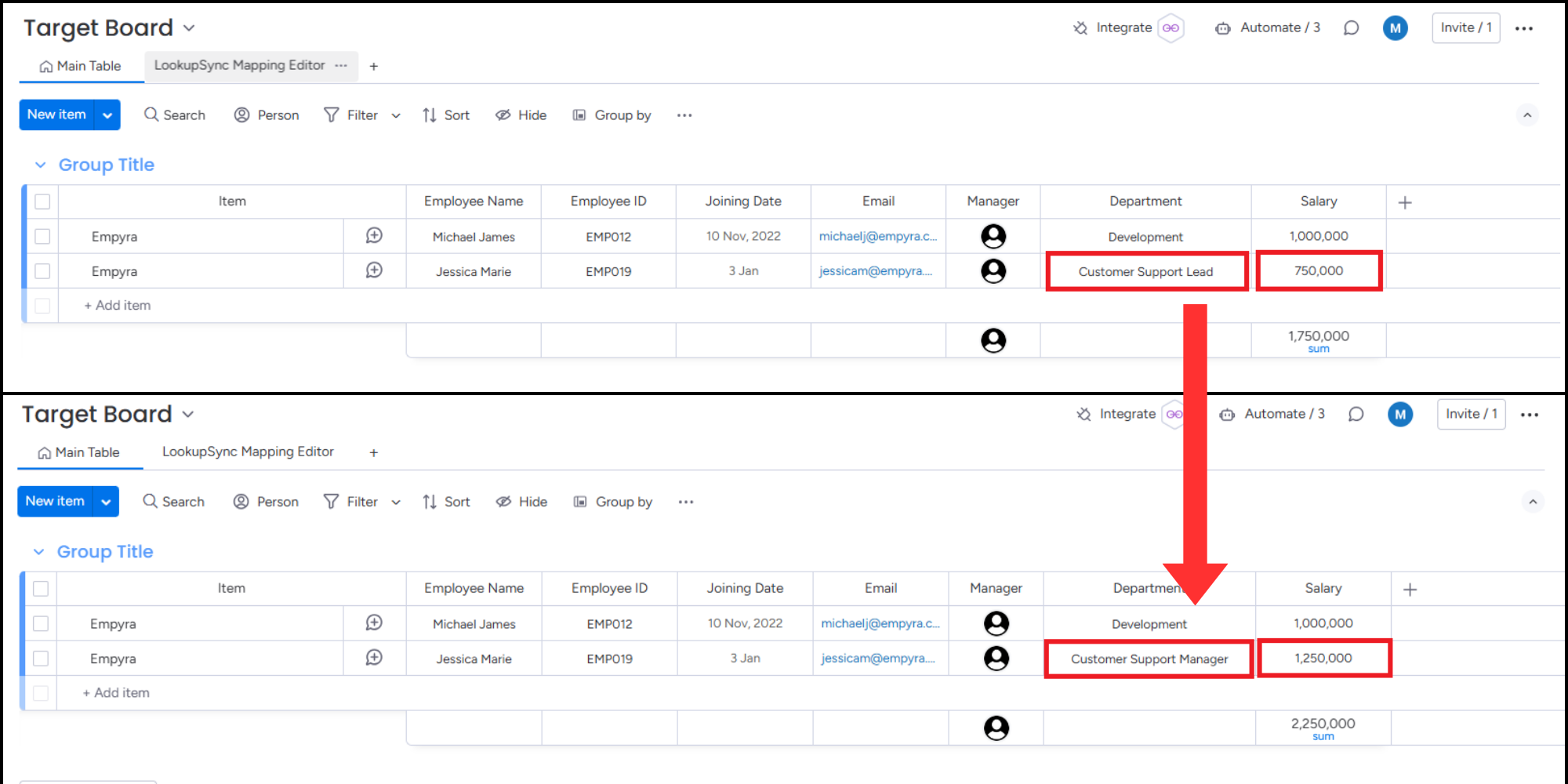Click the 2,250,000 salary sum
This screenshot has height=784, width=1568.
[x=1323, y=724]
